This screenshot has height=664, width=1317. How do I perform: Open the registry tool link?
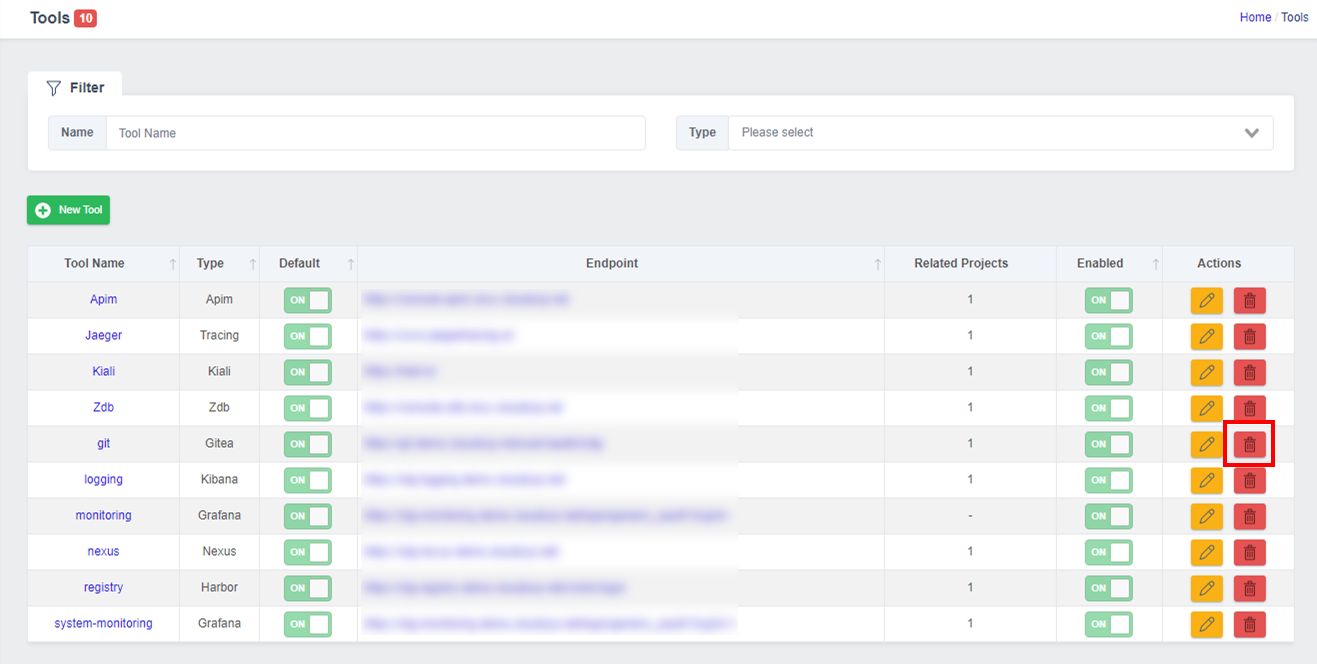point(104,588)
